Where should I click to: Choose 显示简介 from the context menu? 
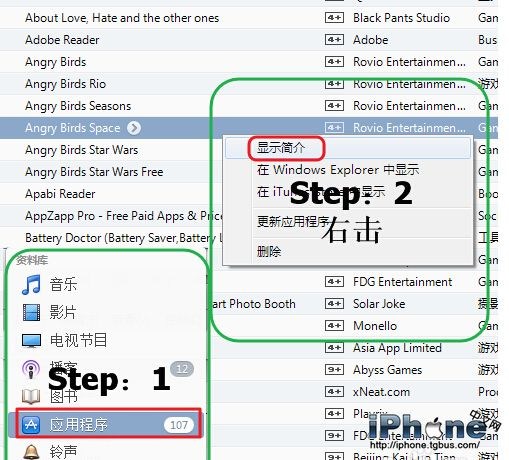(x=281, y=147)
